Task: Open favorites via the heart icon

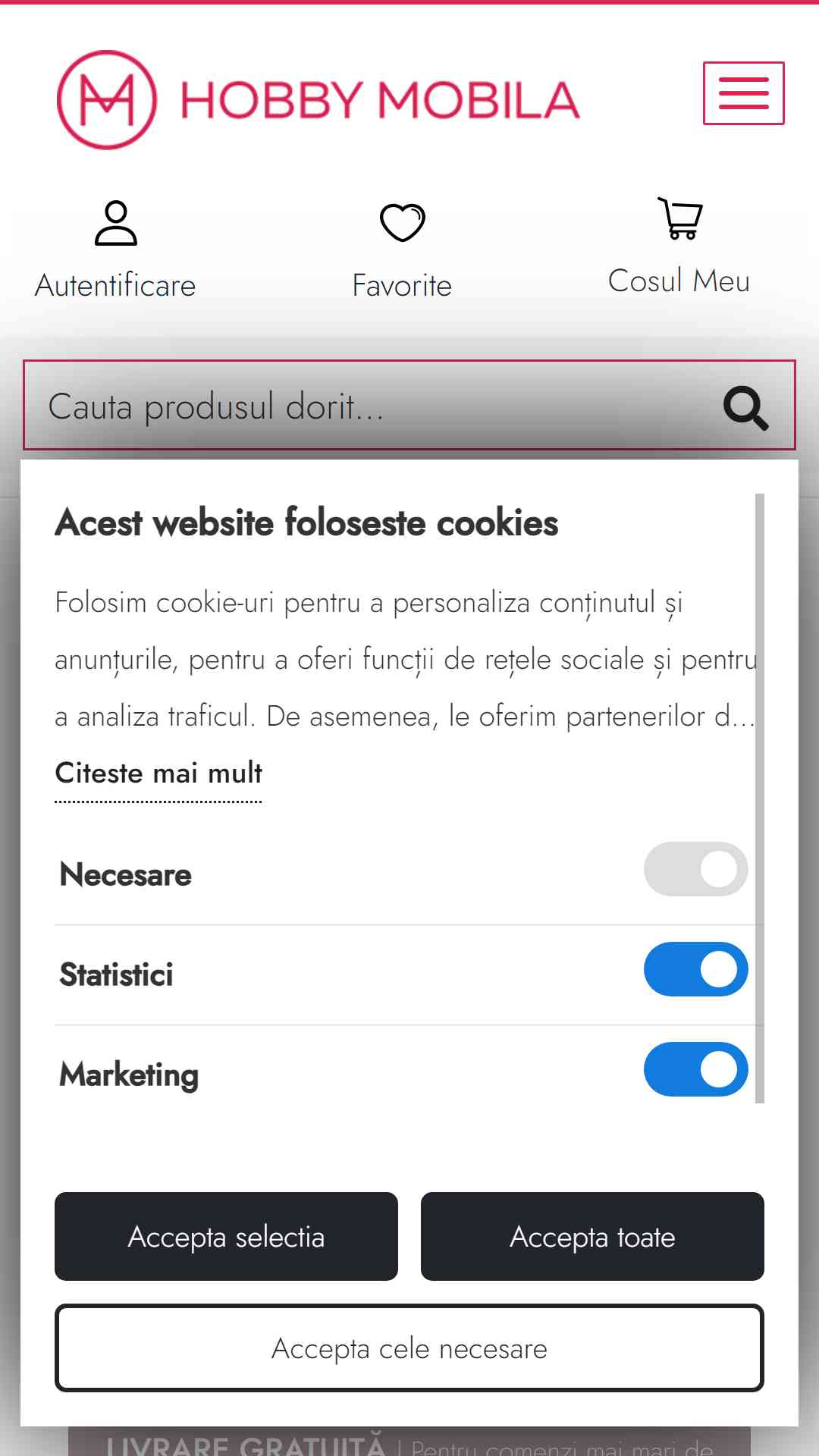Action: tap(402, 223)
